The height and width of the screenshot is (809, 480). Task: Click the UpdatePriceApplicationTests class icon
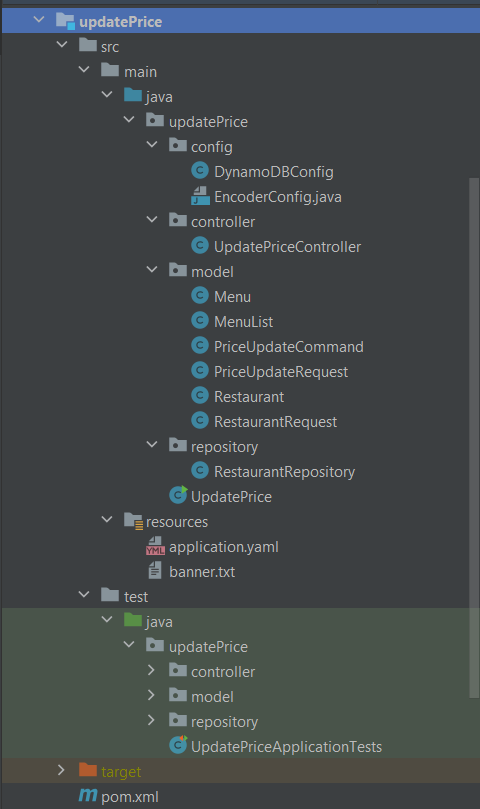(178, 746)
